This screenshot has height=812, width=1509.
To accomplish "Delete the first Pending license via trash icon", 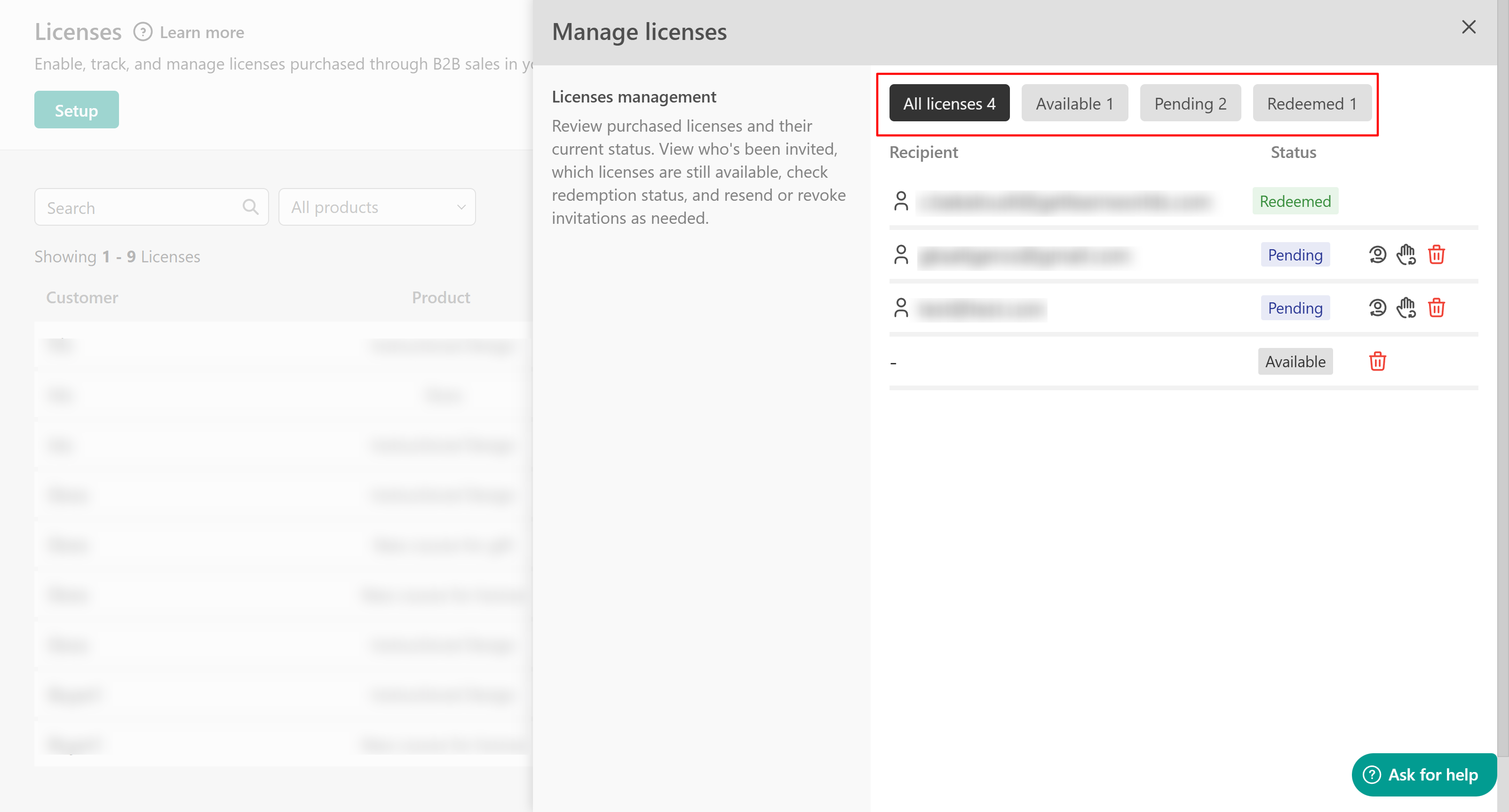I will point(1436,255).
